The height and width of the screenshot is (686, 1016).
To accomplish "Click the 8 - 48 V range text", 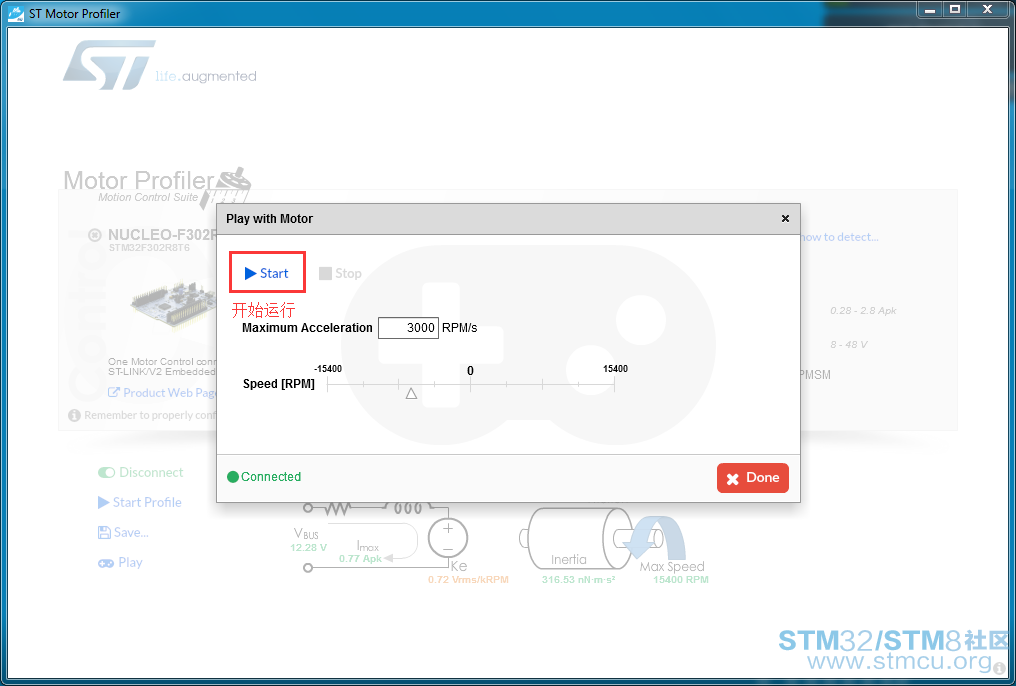I will click(x=849, y=345).
